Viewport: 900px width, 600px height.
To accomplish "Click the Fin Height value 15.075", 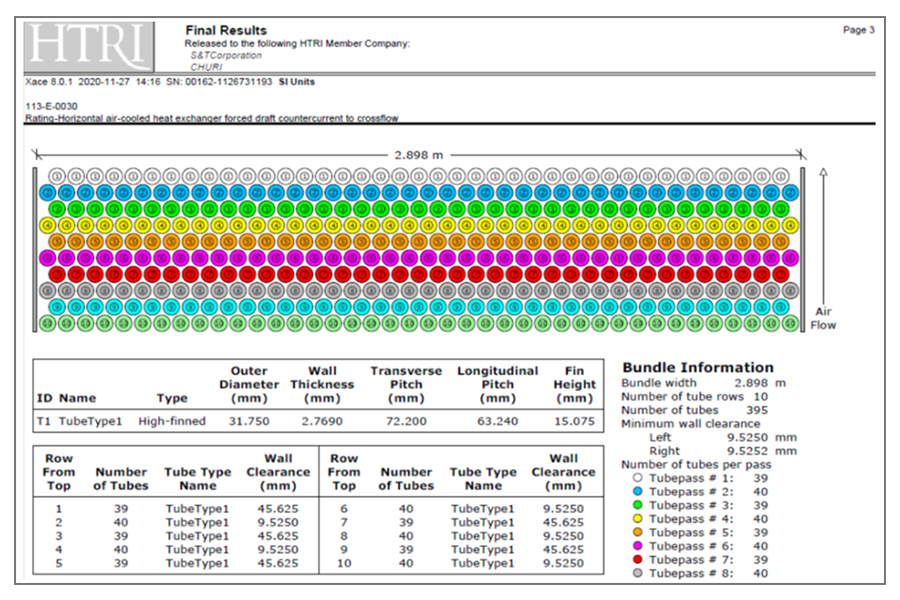I will point(573,421).
